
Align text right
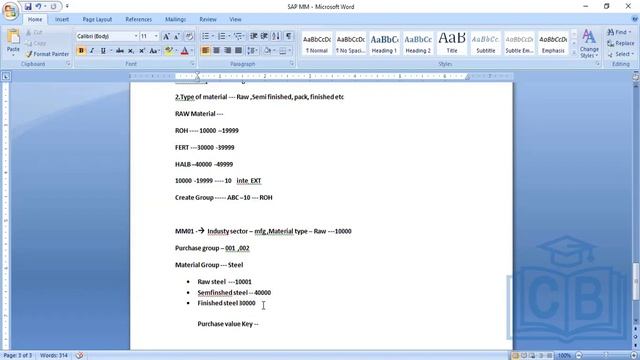pyautogui.click(x=227, y=51)
